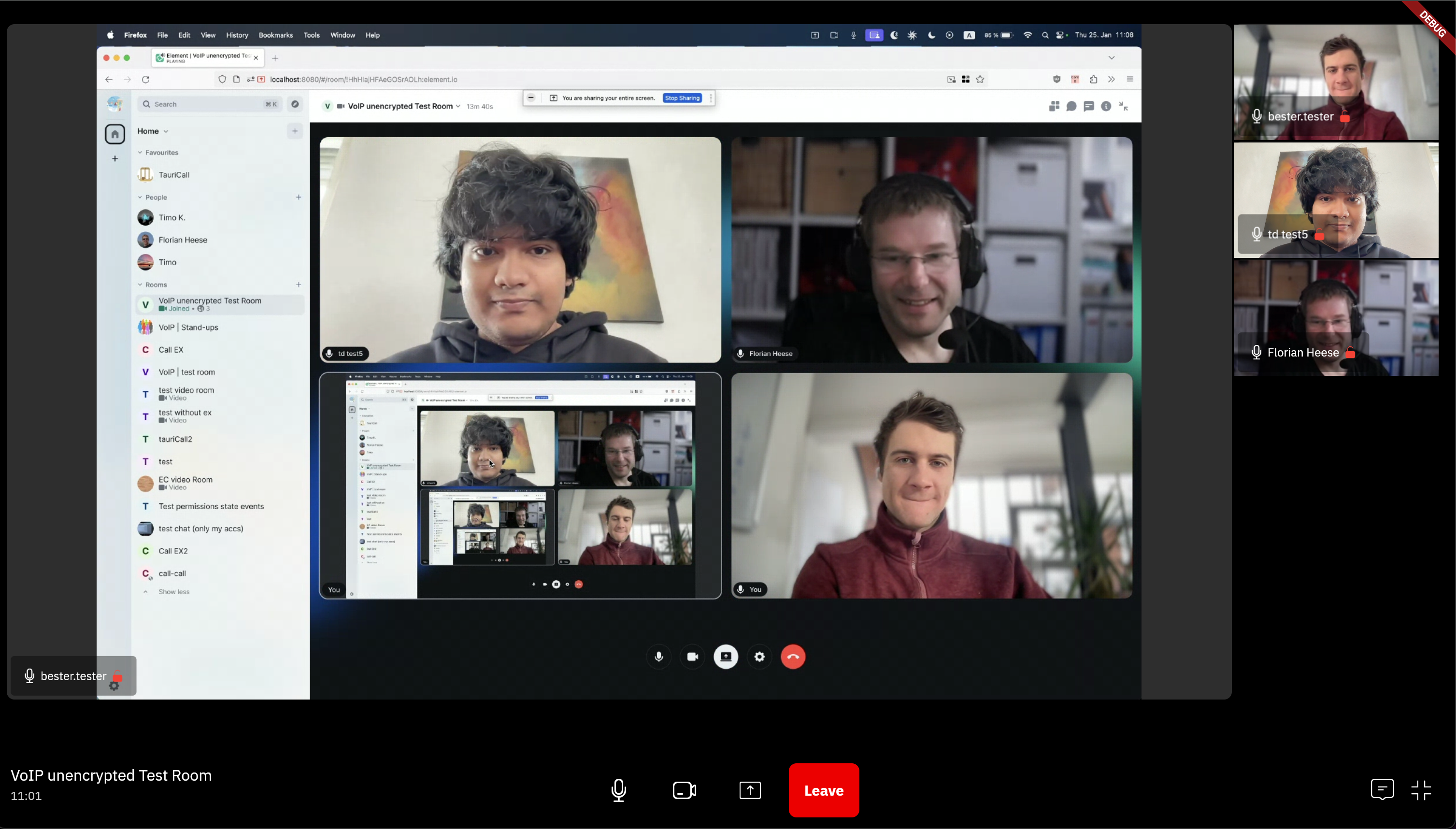Open chat icon at bottom right corner
This screenshot has height=829, width=1456.
click(x=1382, y=790)
